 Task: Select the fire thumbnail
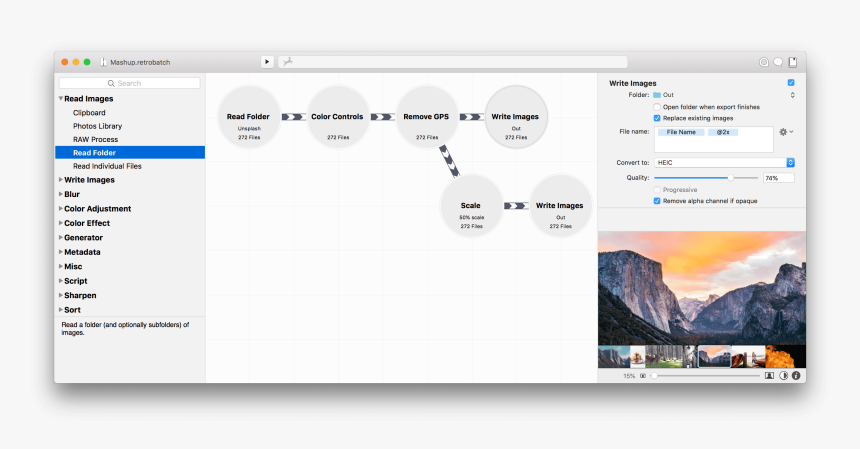(x=785, y=356)
